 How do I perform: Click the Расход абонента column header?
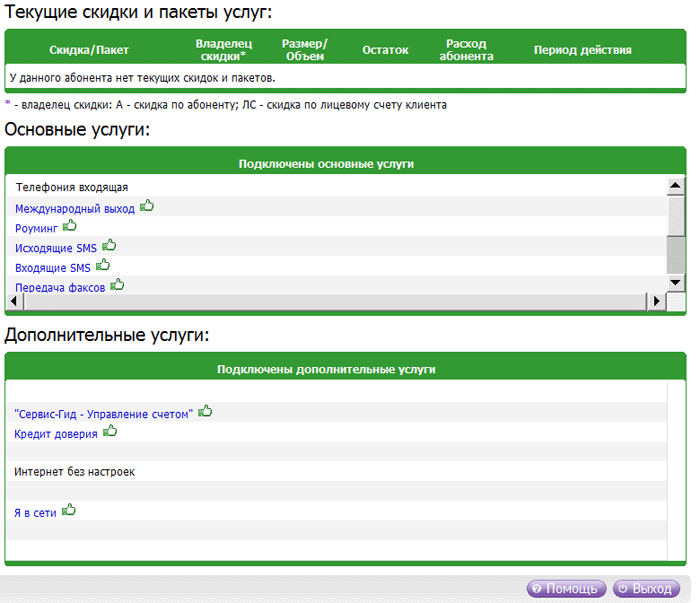point(467,50)
